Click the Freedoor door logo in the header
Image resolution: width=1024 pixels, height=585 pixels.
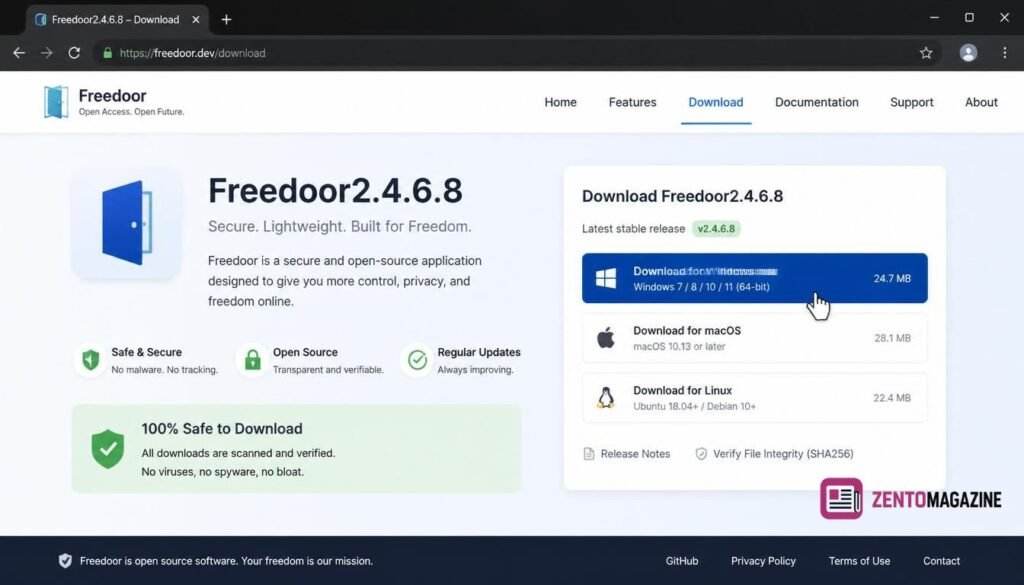56,103
